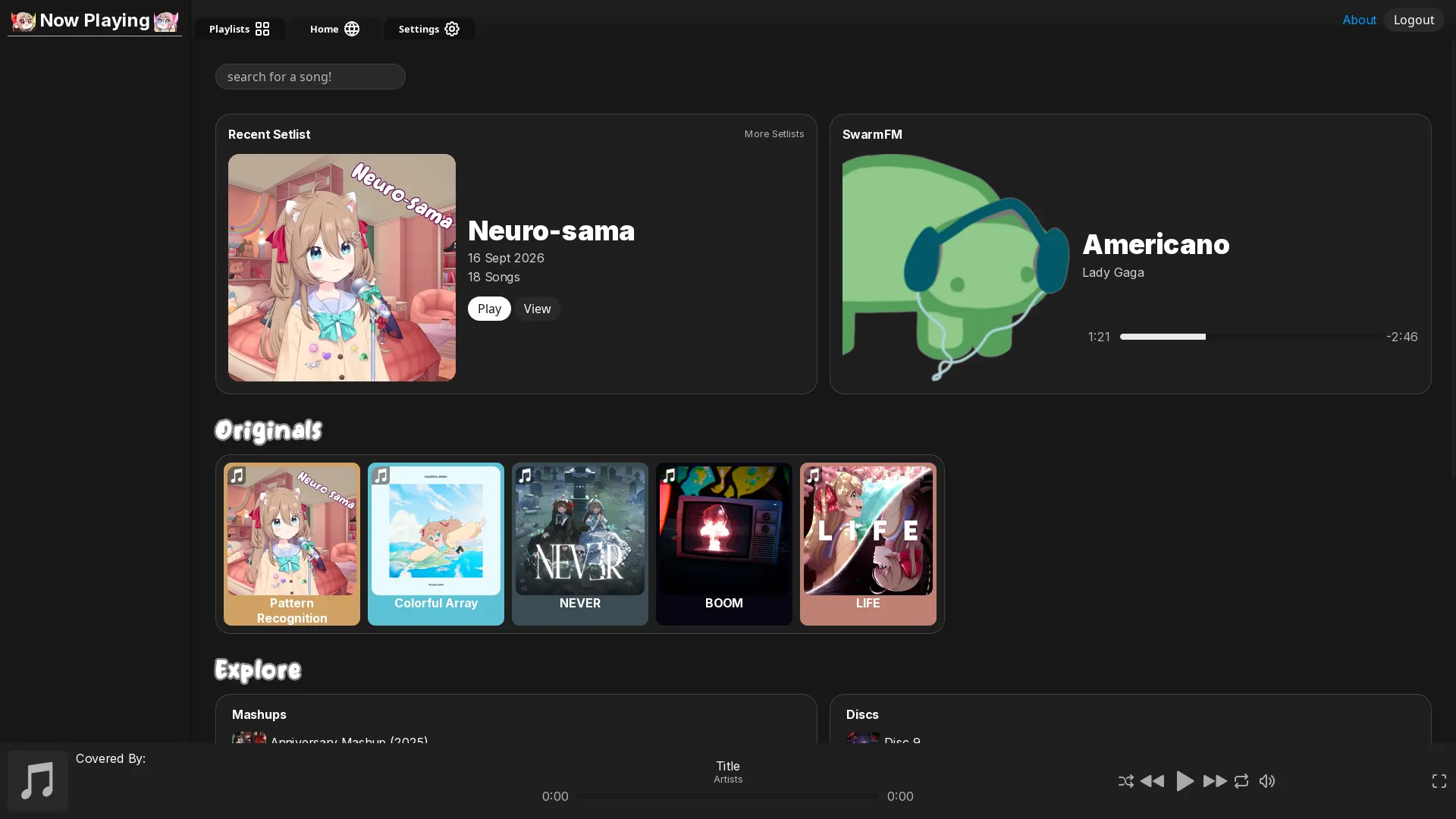Open the More Setlists link
1456x819 pixels.
[x=773, y=133]
